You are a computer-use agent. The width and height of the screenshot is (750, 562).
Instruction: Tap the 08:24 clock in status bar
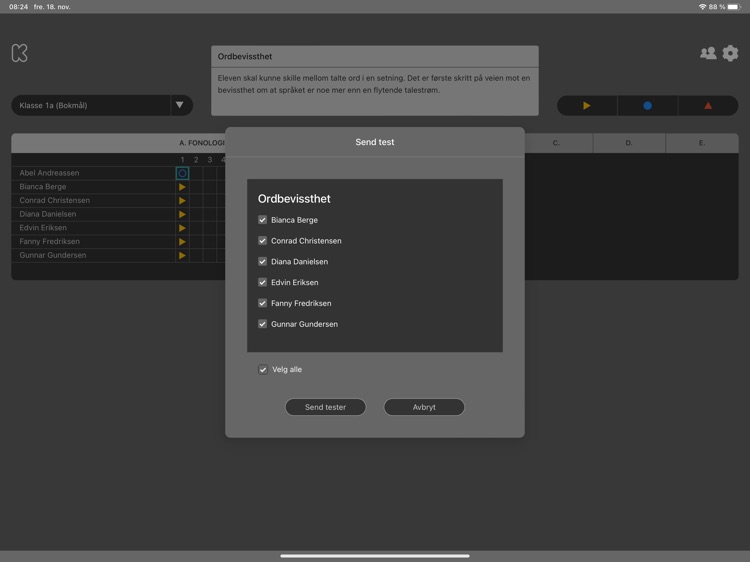point(18,7)
